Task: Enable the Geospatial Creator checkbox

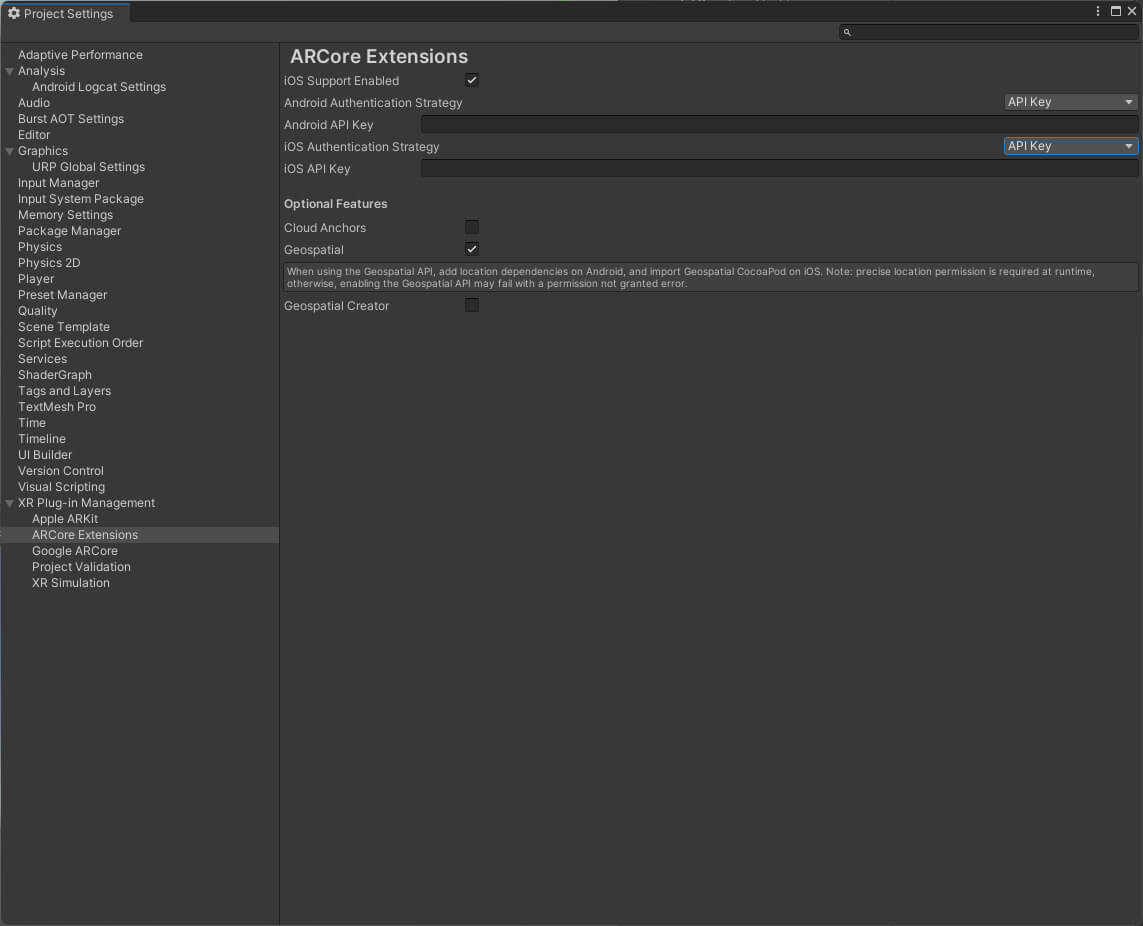Action: pos(472,306)
